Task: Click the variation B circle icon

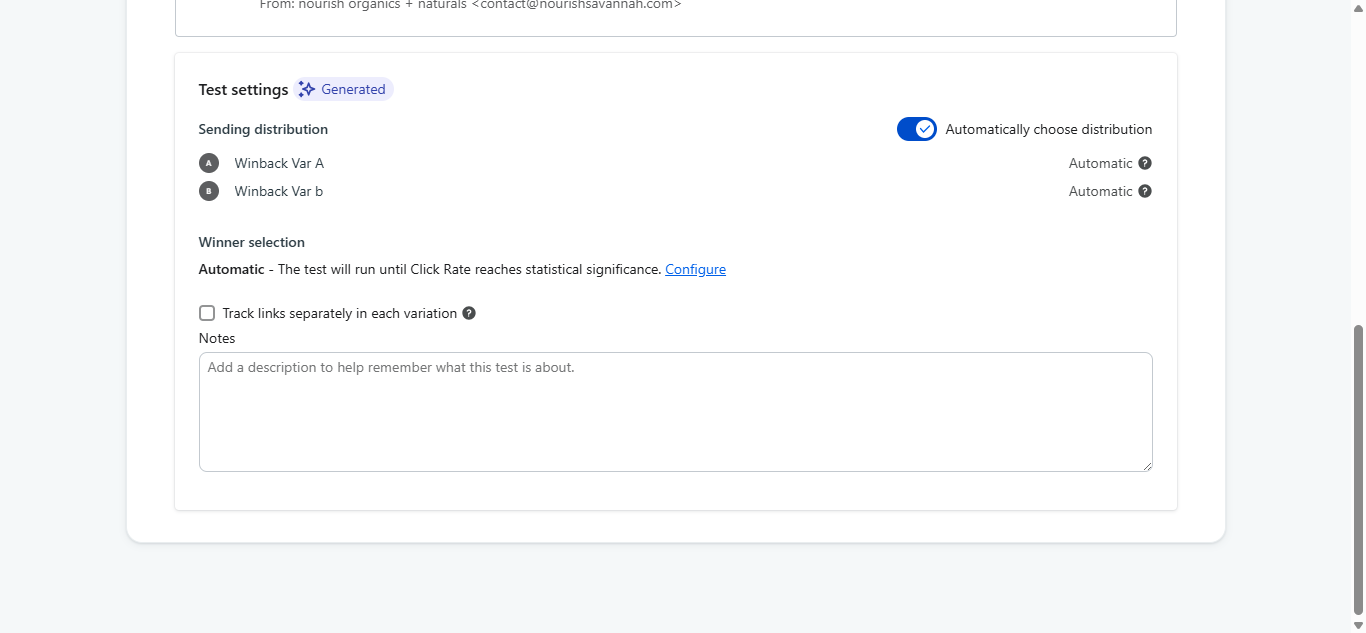Action: [208, 191]
